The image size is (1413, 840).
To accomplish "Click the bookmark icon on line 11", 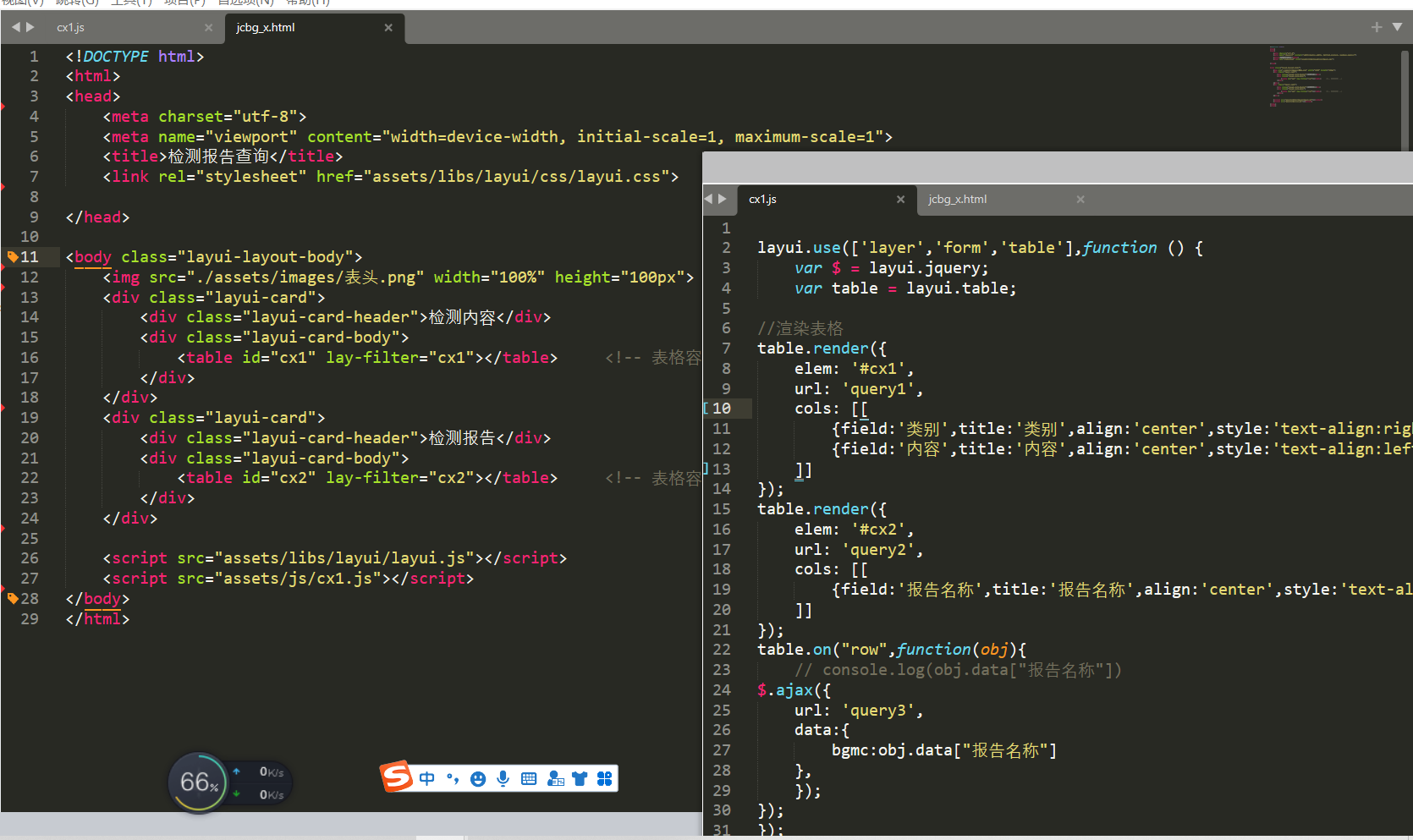I will (12, 256).
